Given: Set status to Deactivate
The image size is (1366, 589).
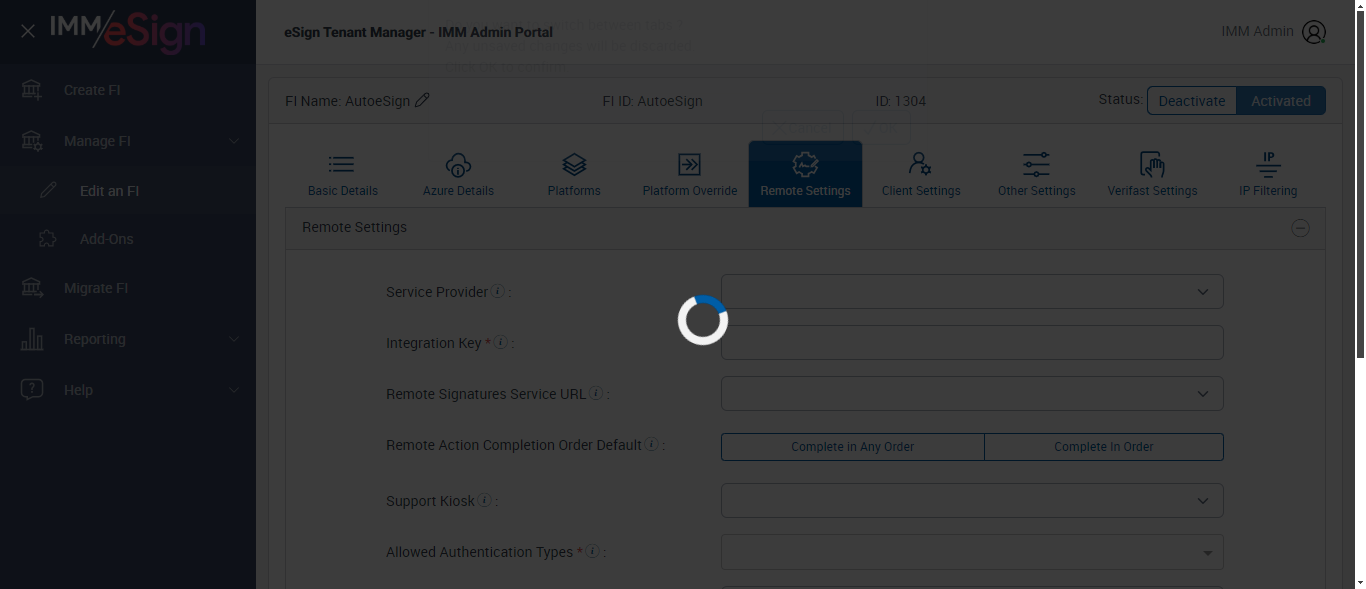Looking at the screenshot, I should (x=1192, y=101).
